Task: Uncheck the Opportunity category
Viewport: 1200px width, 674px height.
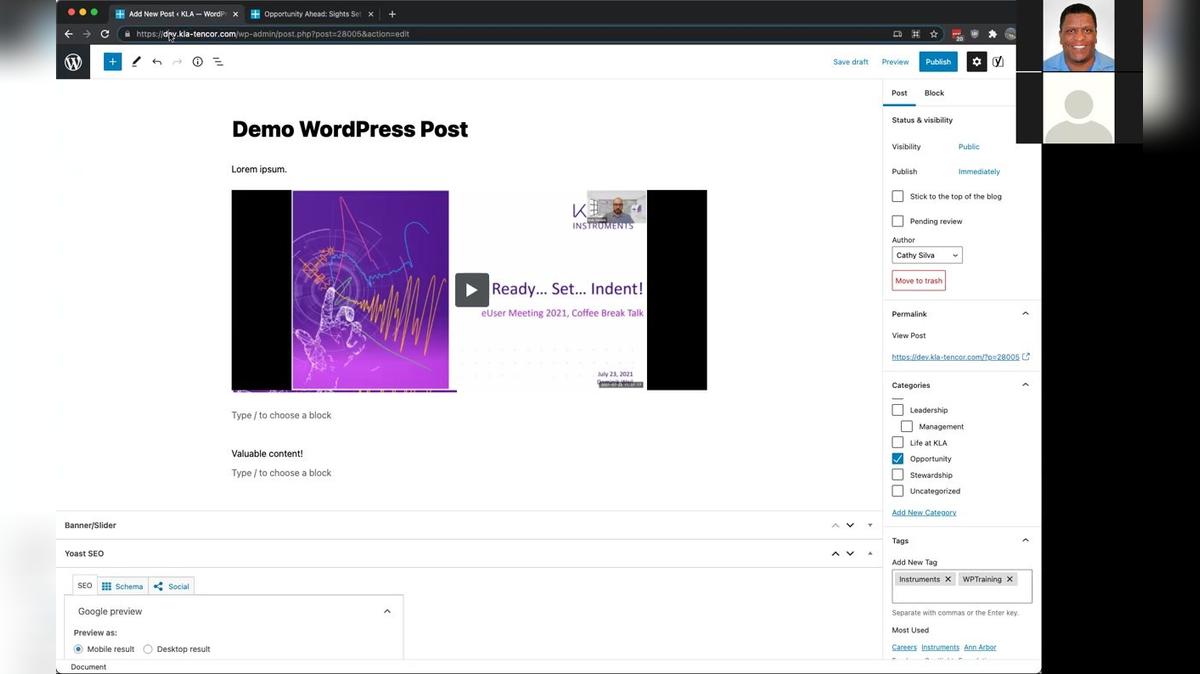Action: (x=898, y=459)
